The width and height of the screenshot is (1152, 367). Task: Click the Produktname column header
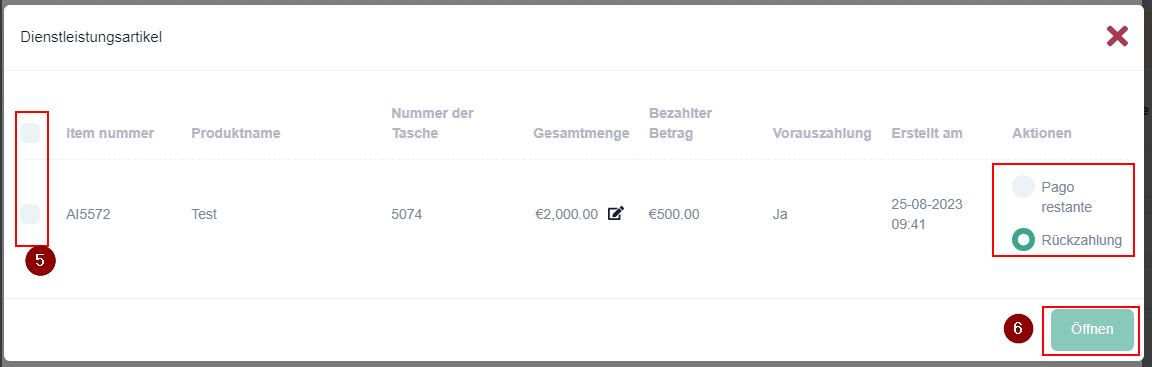pyautogui.click(x=236, y=134)
